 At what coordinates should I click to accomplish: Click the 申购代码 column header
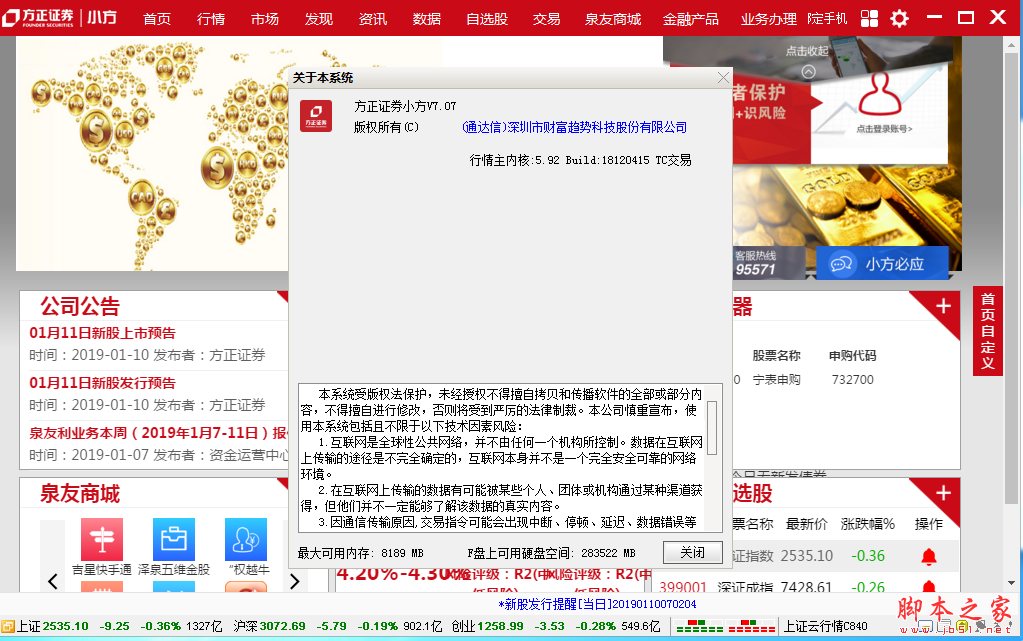click(x=853, y=356)
